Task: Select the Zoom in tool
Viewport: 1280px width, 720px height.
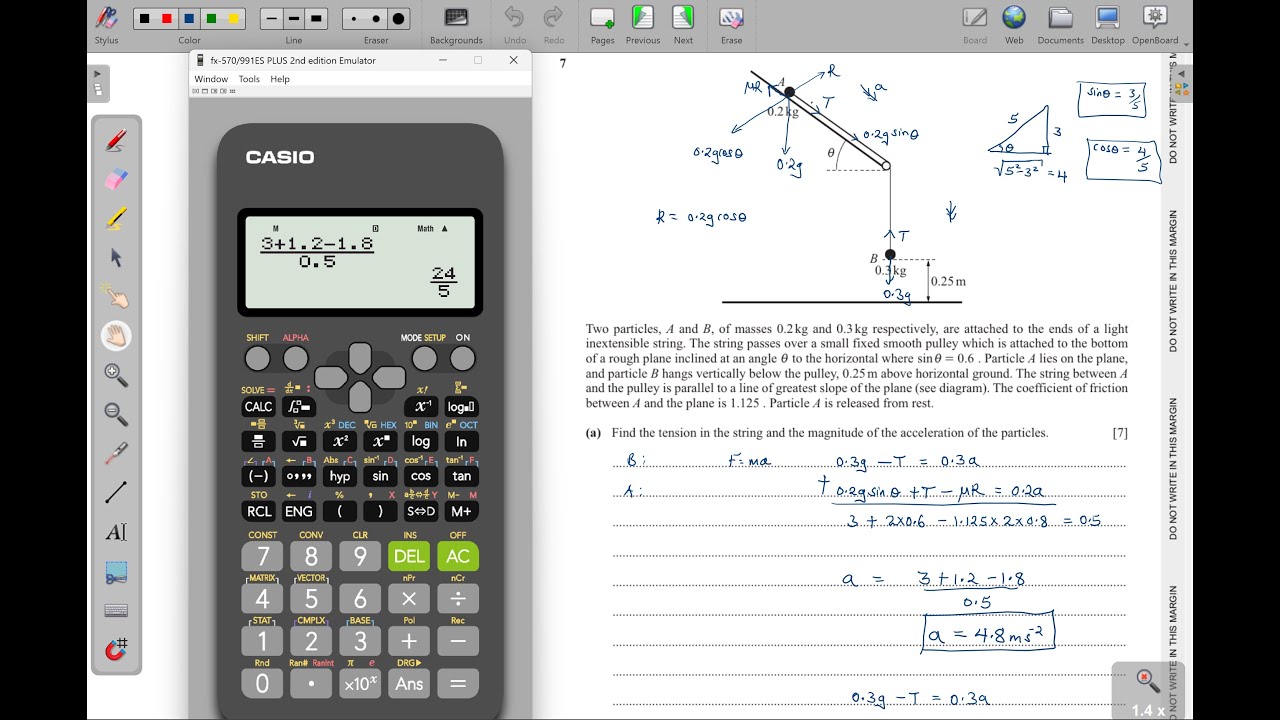Action: 116,374
